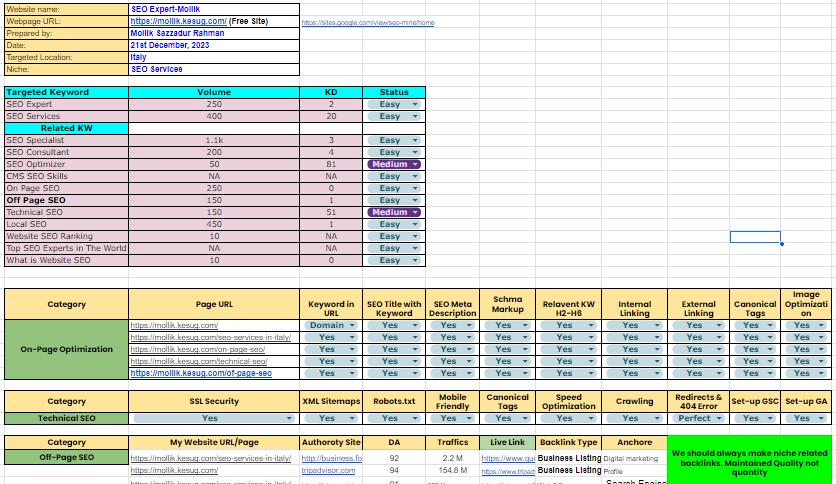
Task: Open the business.fo authority site link
Action: [332, 458]
